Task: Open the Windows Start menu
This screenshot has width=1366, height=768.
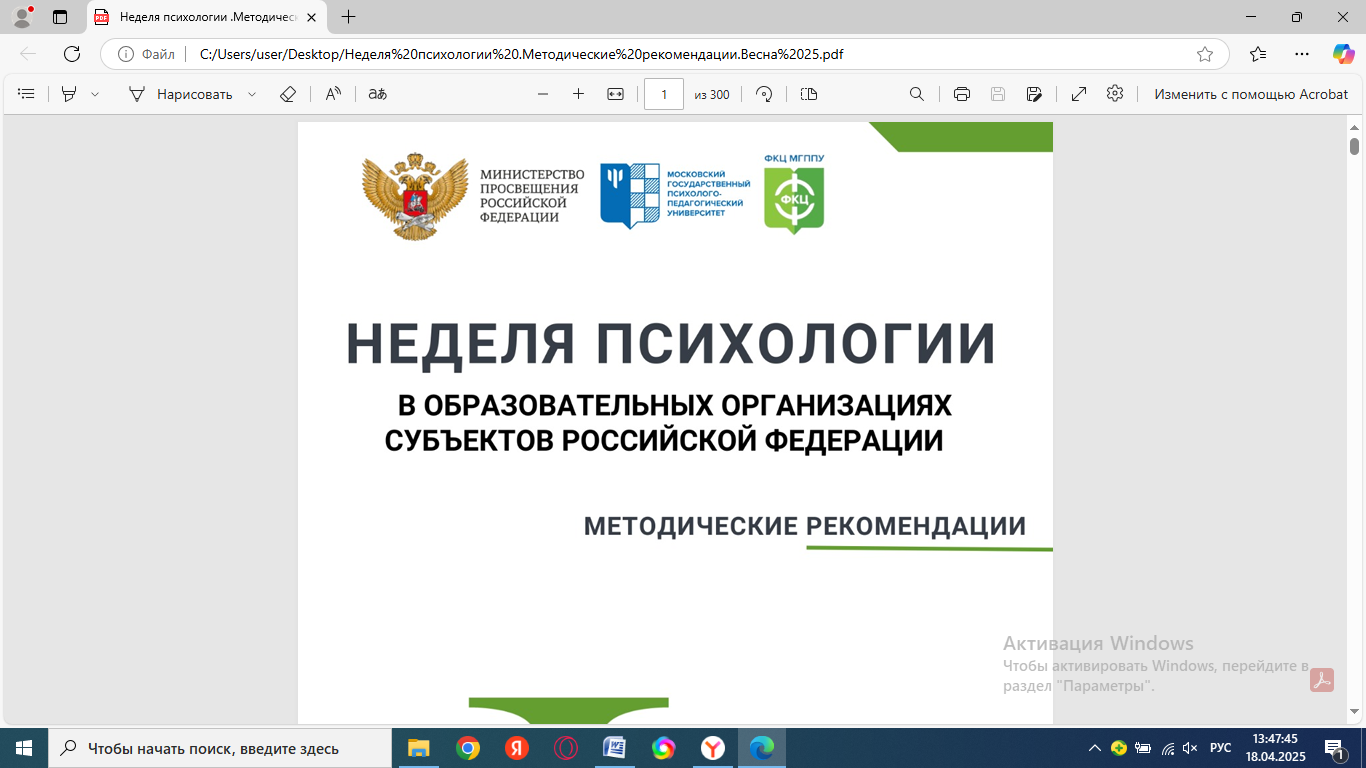Action: pos(24,748)
